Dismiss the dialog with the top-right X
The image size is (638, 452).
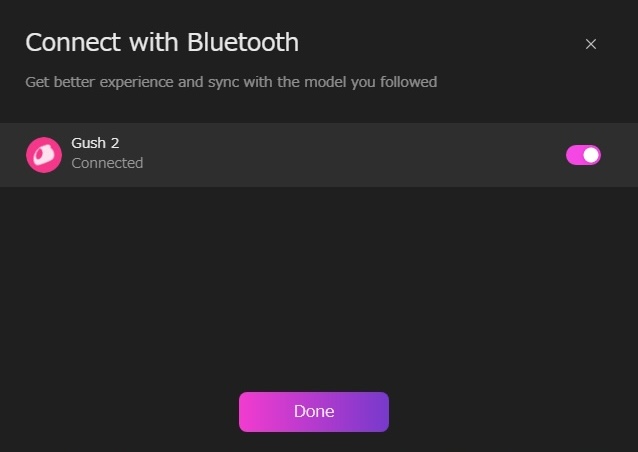pyautogui.click(x=591, y=44)
